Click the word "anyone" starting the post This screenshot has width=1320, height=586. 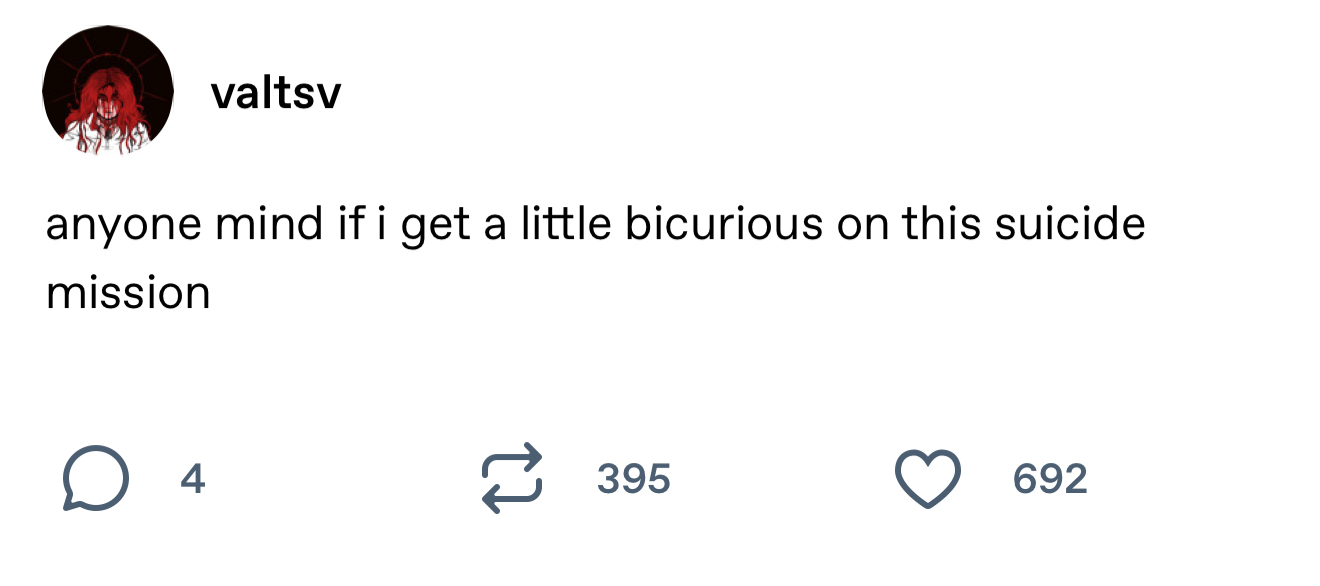122,224
